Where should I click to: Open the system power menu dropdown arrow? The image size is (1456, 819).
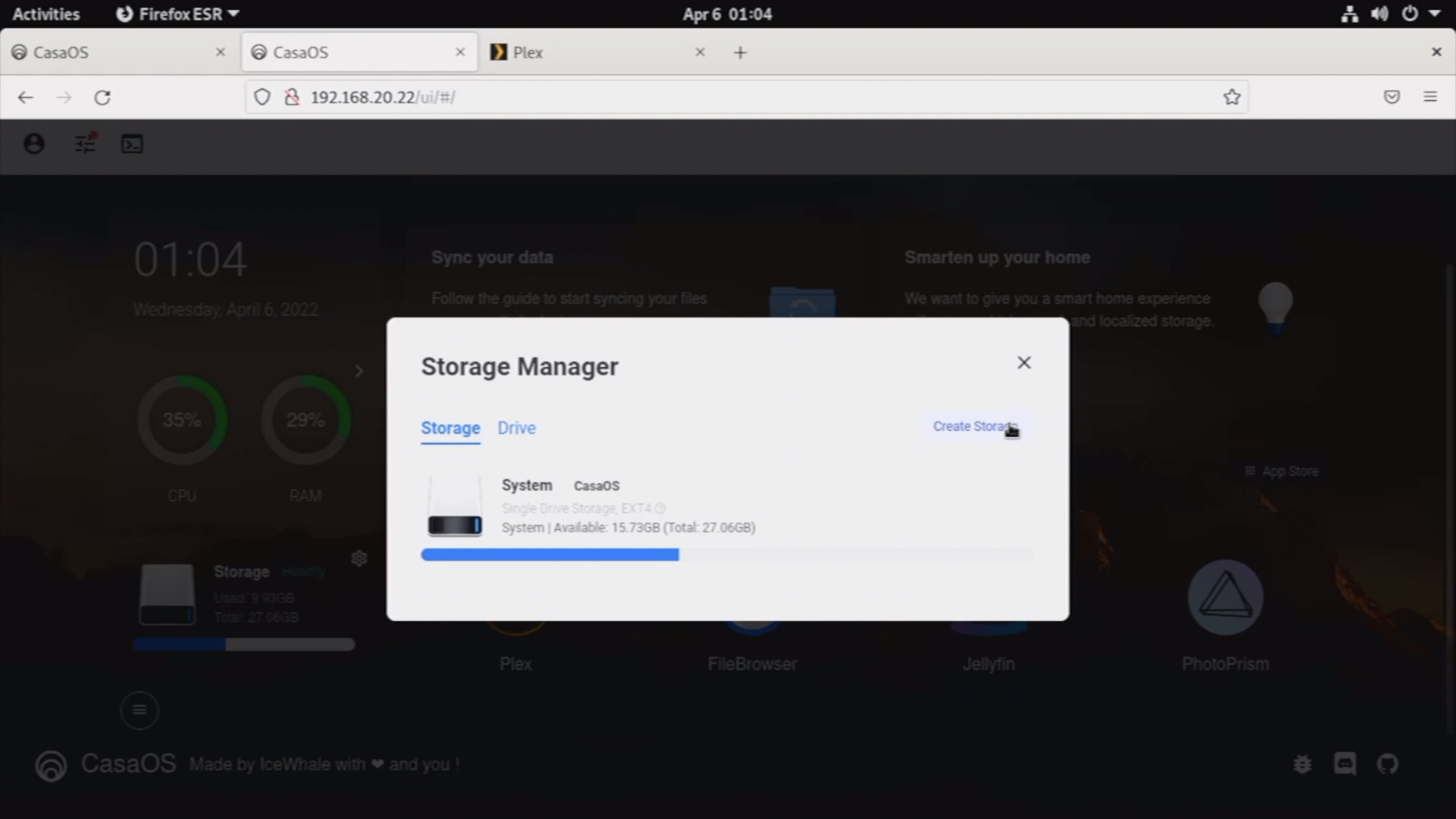click(1434, 14)
